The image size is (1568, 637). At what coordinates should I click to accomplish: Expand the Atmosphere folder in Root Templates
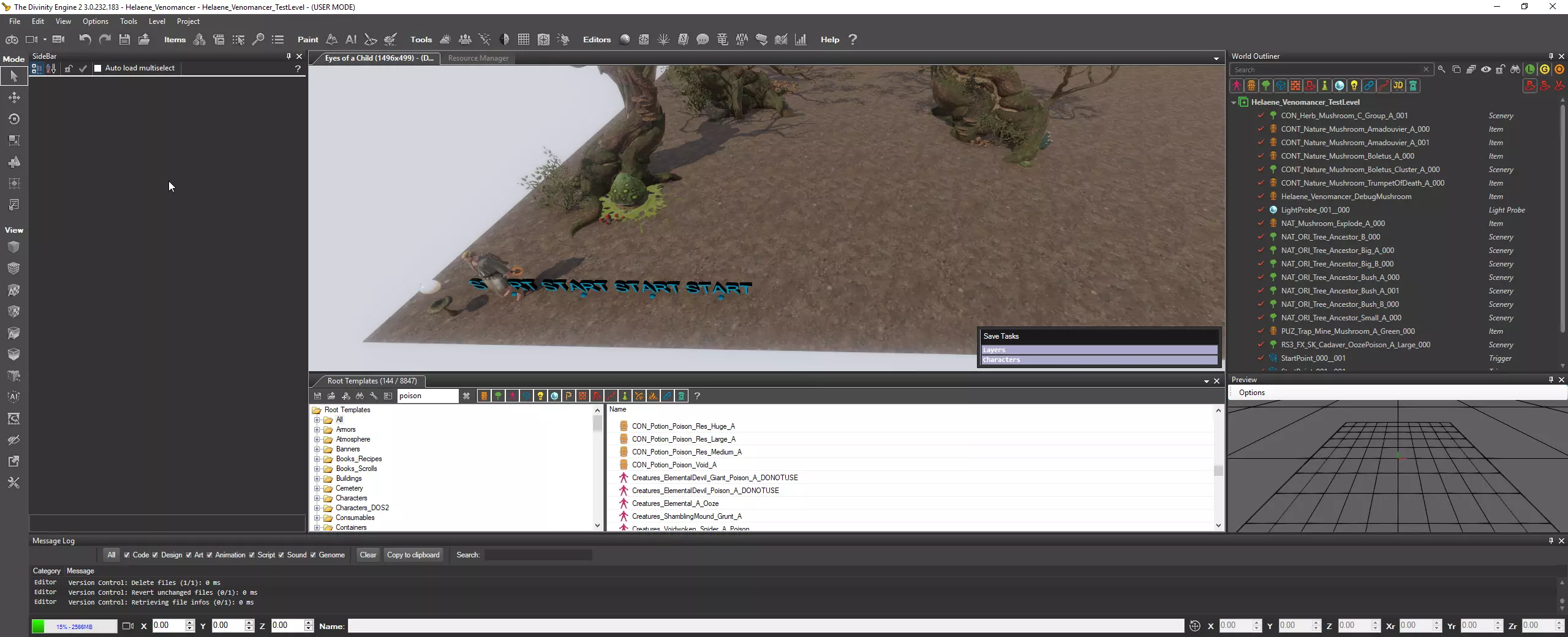tap(317, 439)
